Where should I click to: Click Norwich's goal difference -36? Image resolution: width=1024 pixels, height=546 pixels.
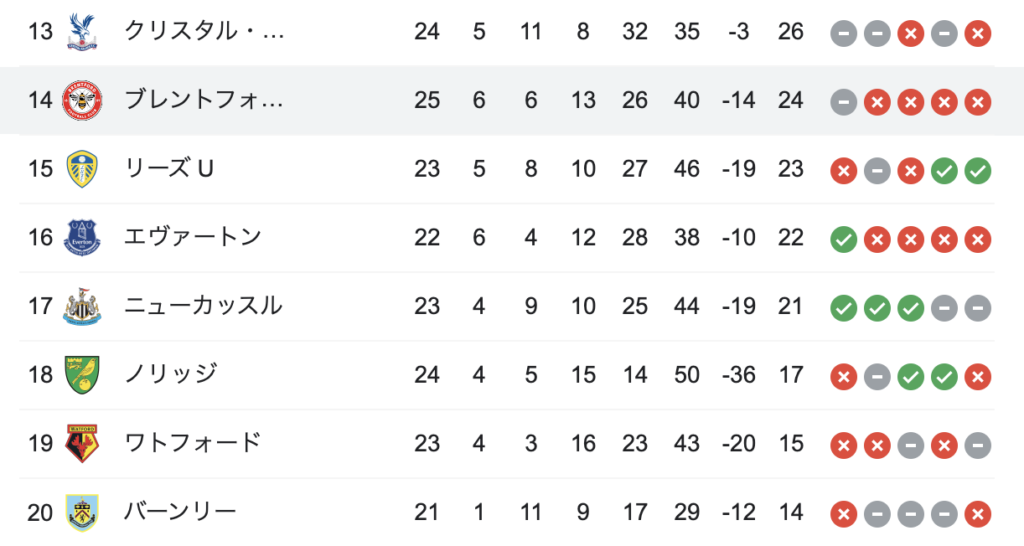pos(739,375)
